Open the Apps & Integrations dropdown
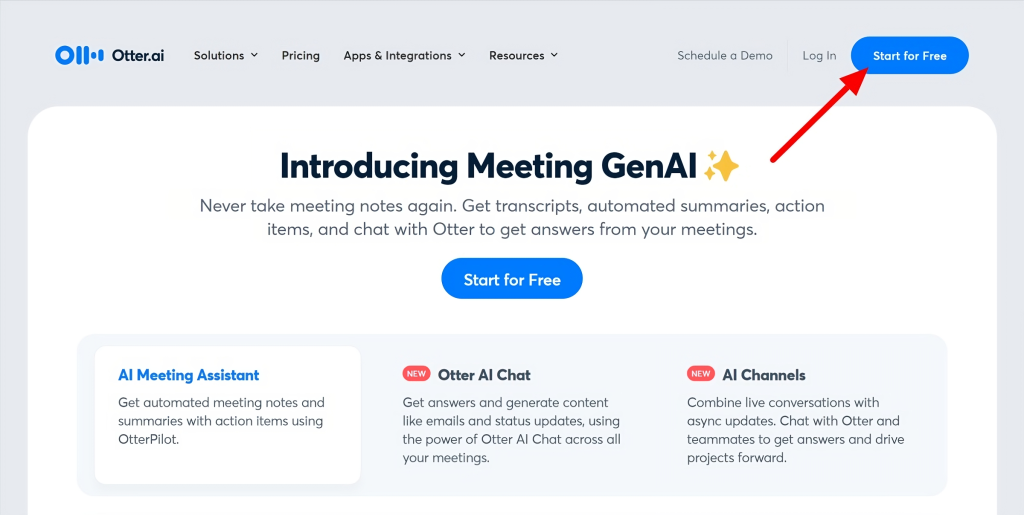 (x=404, y=56)
